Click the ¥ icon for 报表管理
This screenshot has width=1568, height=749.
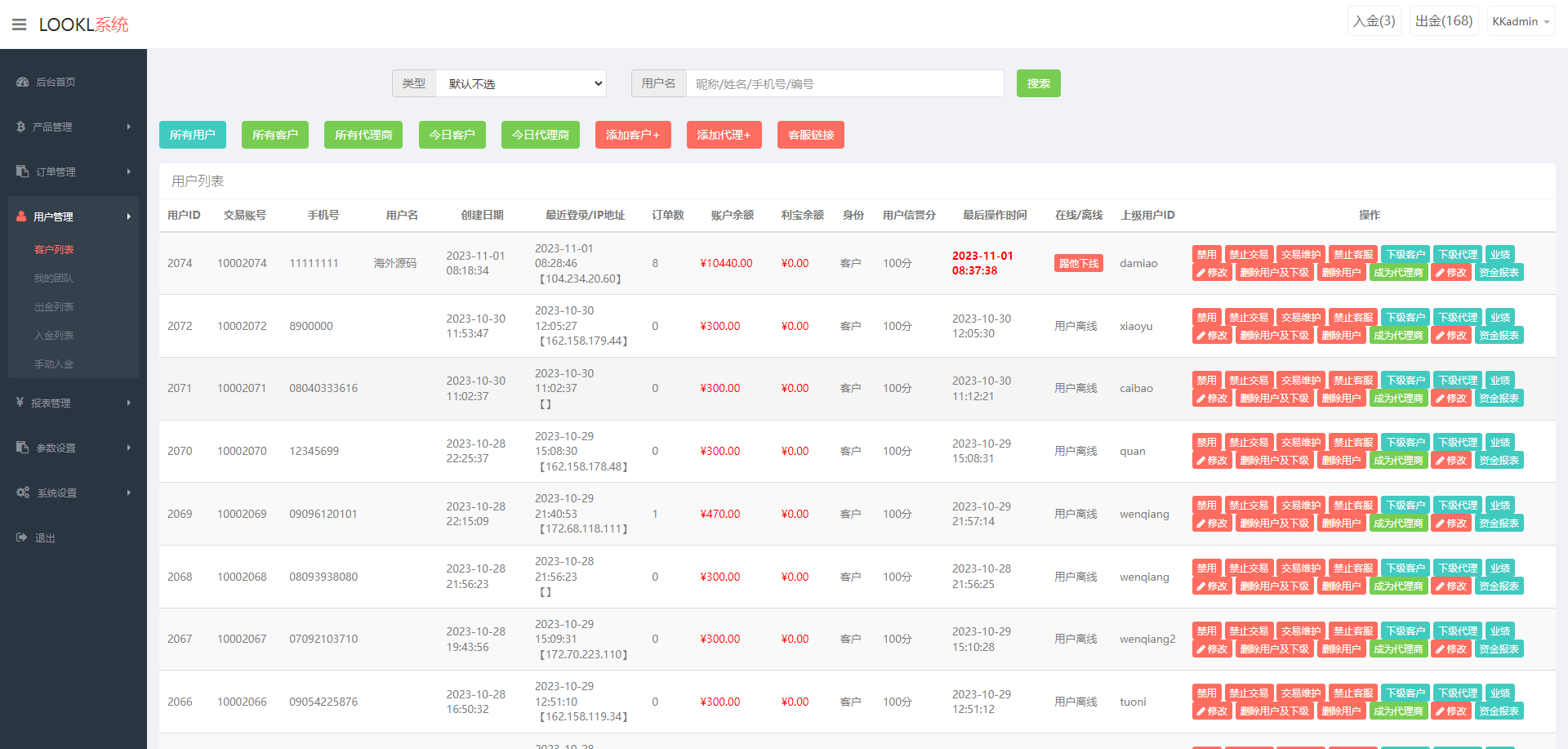click(x=20, y=403)
